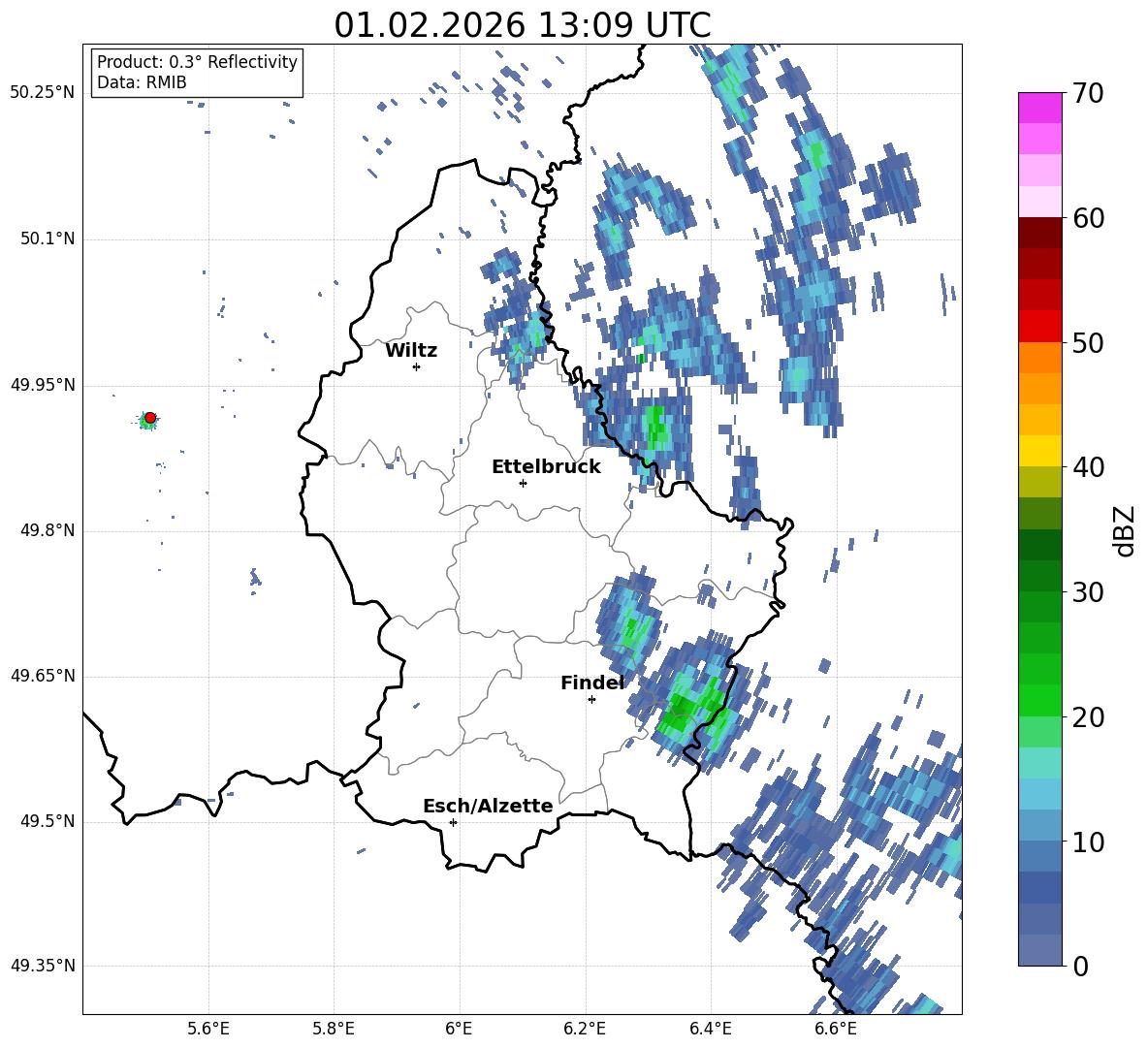Click the colorbar tick value 70

pyautogui.click(x=1088, y=93)
